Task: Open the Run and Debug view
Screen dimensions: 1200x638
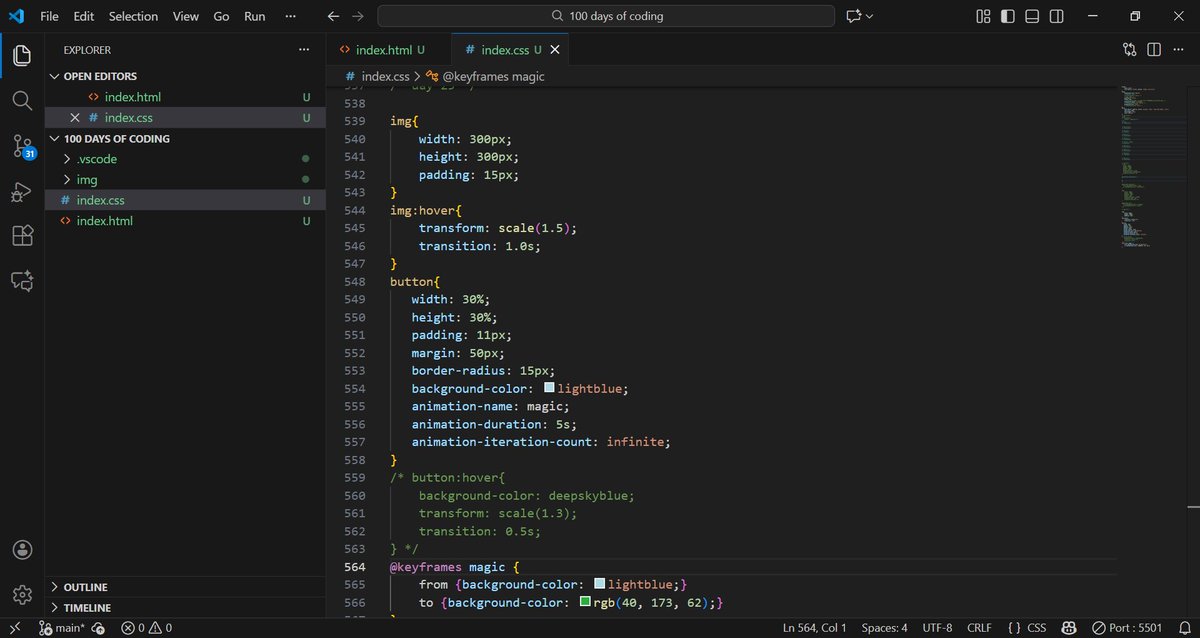Action: point(22,191)
